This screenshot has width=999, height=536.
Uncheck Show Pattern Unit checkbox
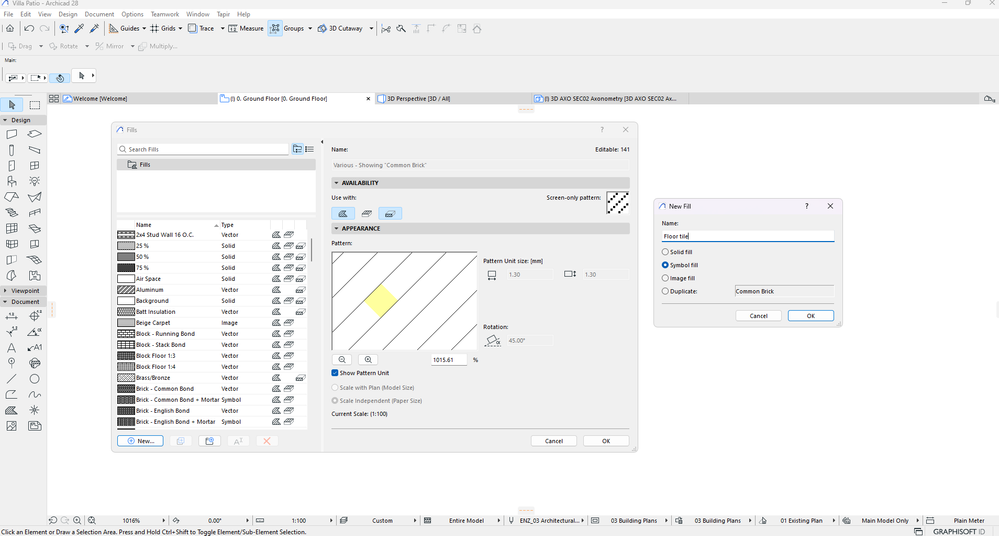click(x=334, y=373)
